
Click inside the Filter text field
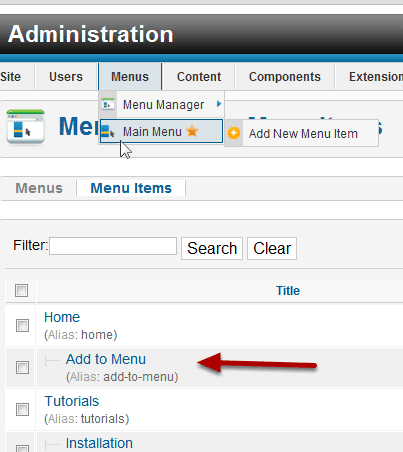click(113, 246)
